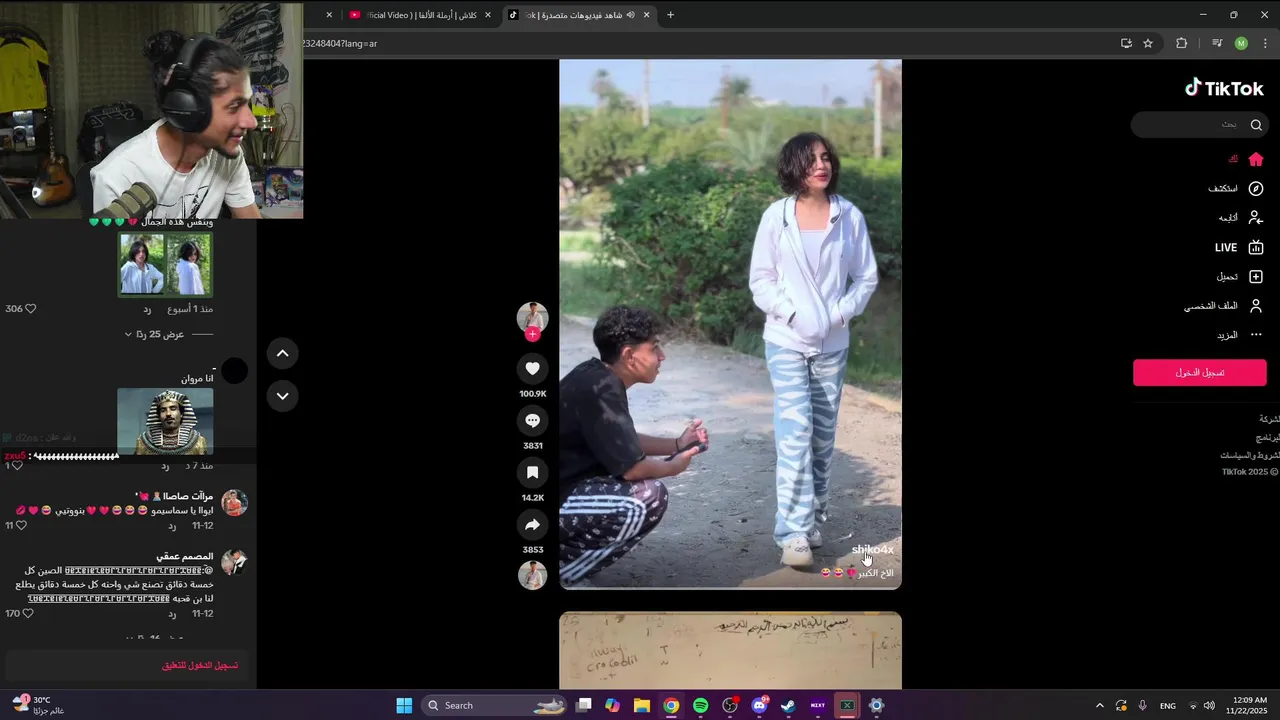Show hidden system tray icons chevron
The image size is (1280, 720).
tap(1099, 705)
